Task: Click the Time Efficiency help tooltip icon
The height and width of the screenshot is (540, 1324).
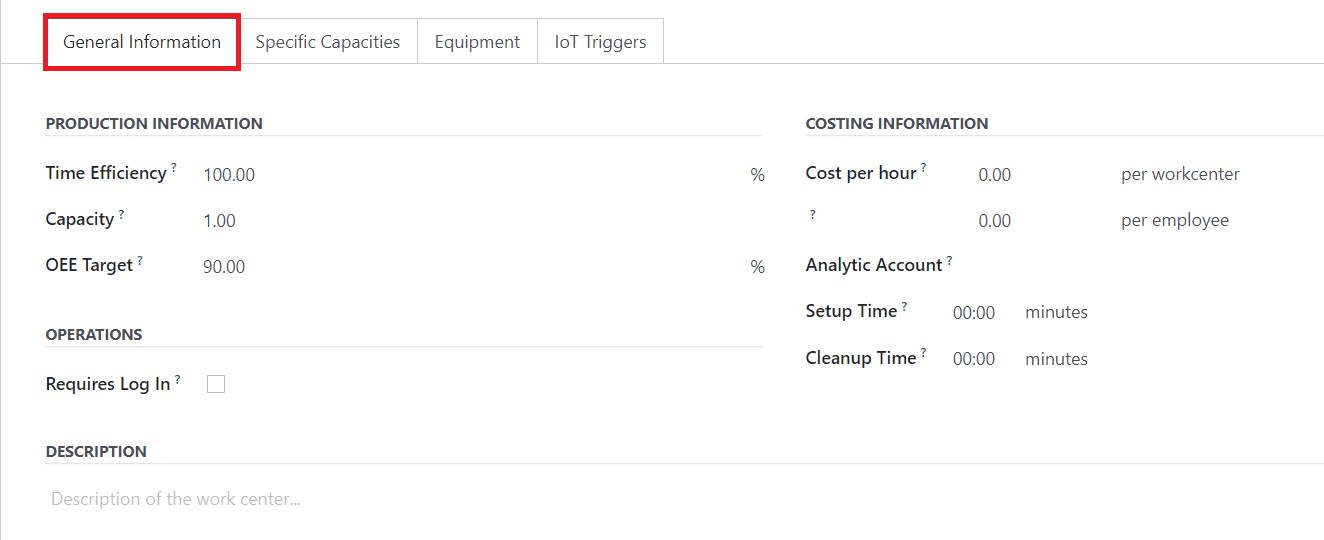Action: coord(174,167)
